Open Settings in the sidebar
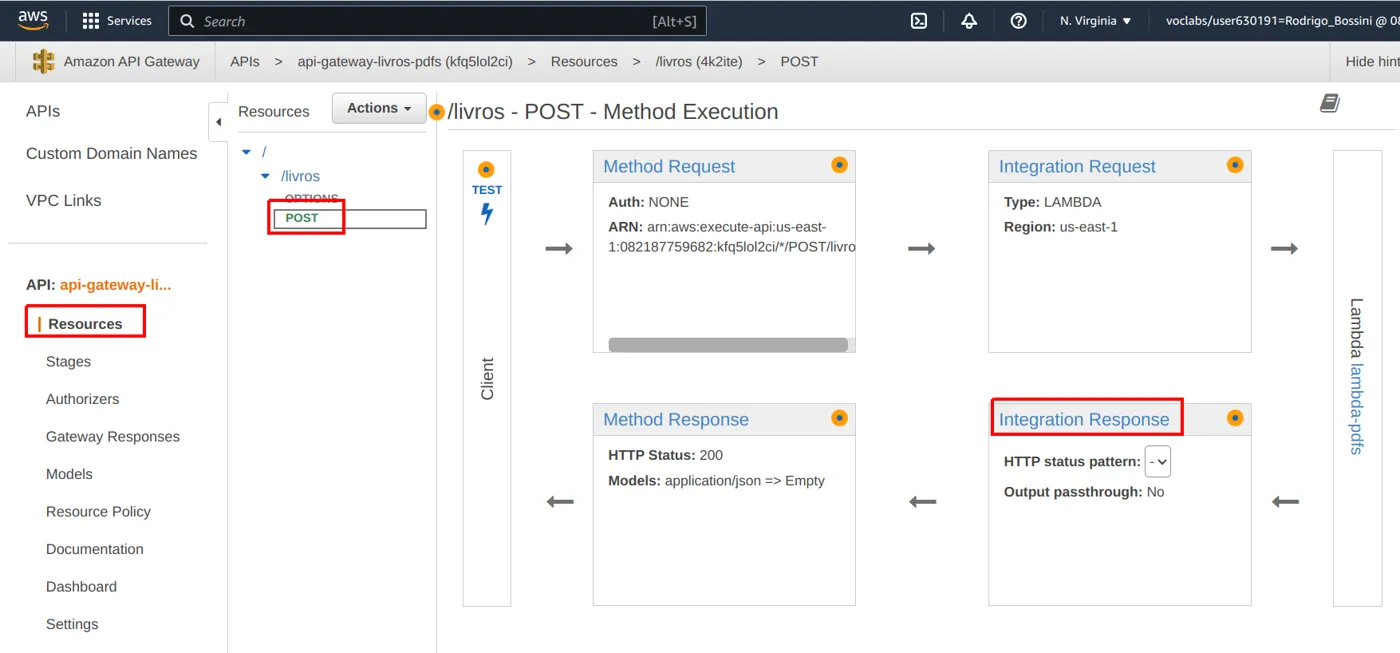The height and width of the screenshot is (653, 1400). [72, 624]
